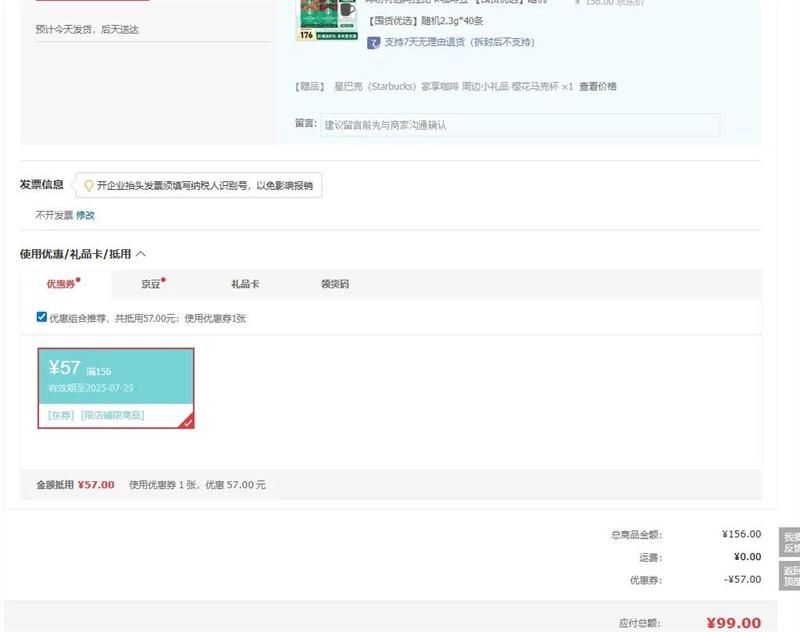800x632 pixels.
Task: Click the red checkmark on ¥57 coupon
Action: click(187, 422)
